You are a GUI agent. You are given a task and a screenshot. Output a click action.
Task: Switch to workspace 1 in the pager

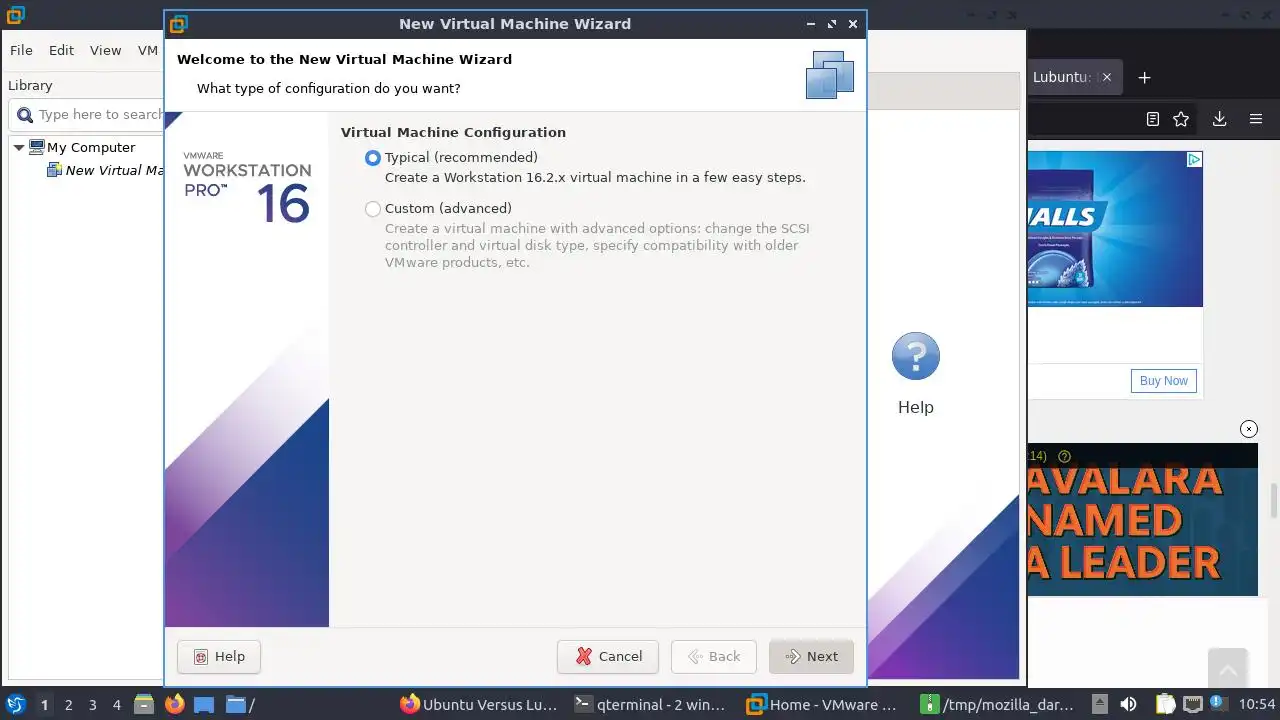pos(44,705)
